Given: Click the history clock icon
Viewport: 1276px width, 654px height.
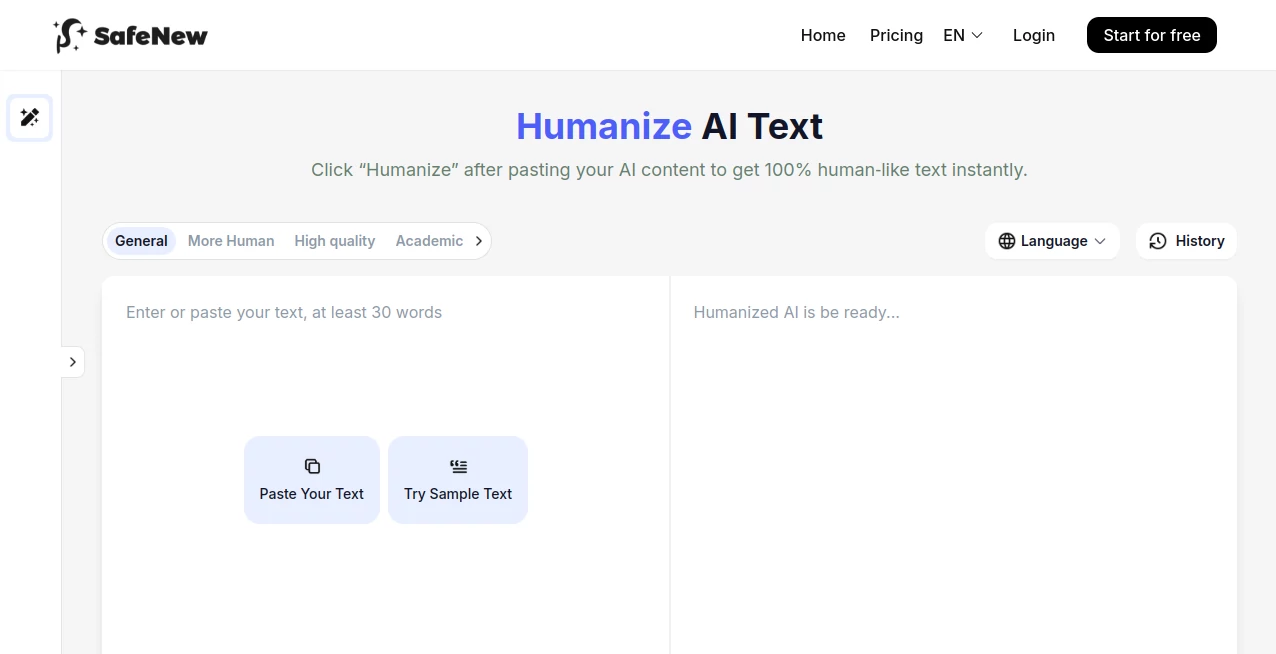Looking at the screenshot, I should [x=1158, y=241].
